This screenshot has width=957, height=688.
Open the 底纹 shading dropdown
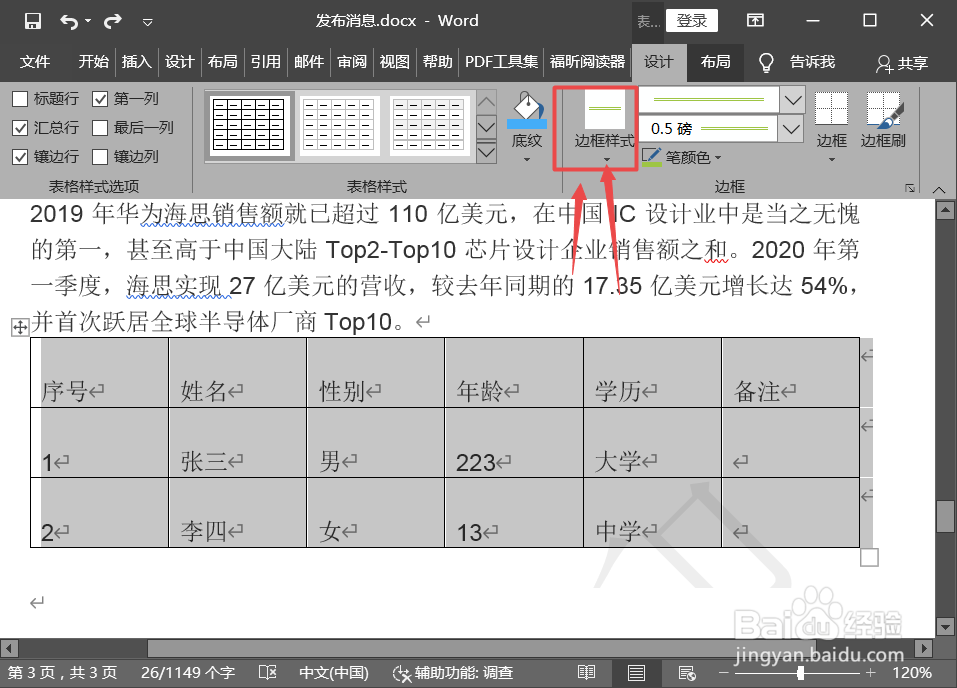(527, 160)
